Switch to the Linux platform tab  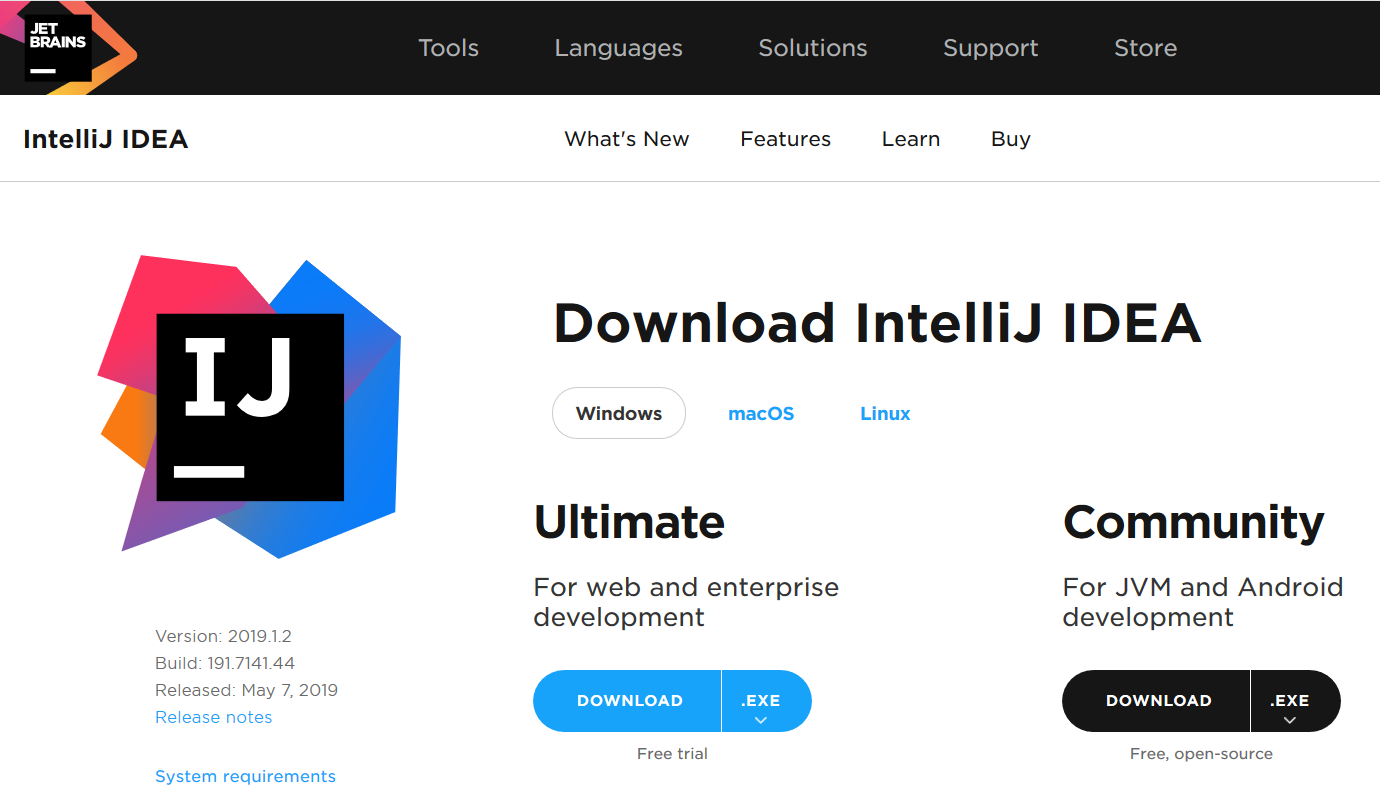(x=885, y=413)
